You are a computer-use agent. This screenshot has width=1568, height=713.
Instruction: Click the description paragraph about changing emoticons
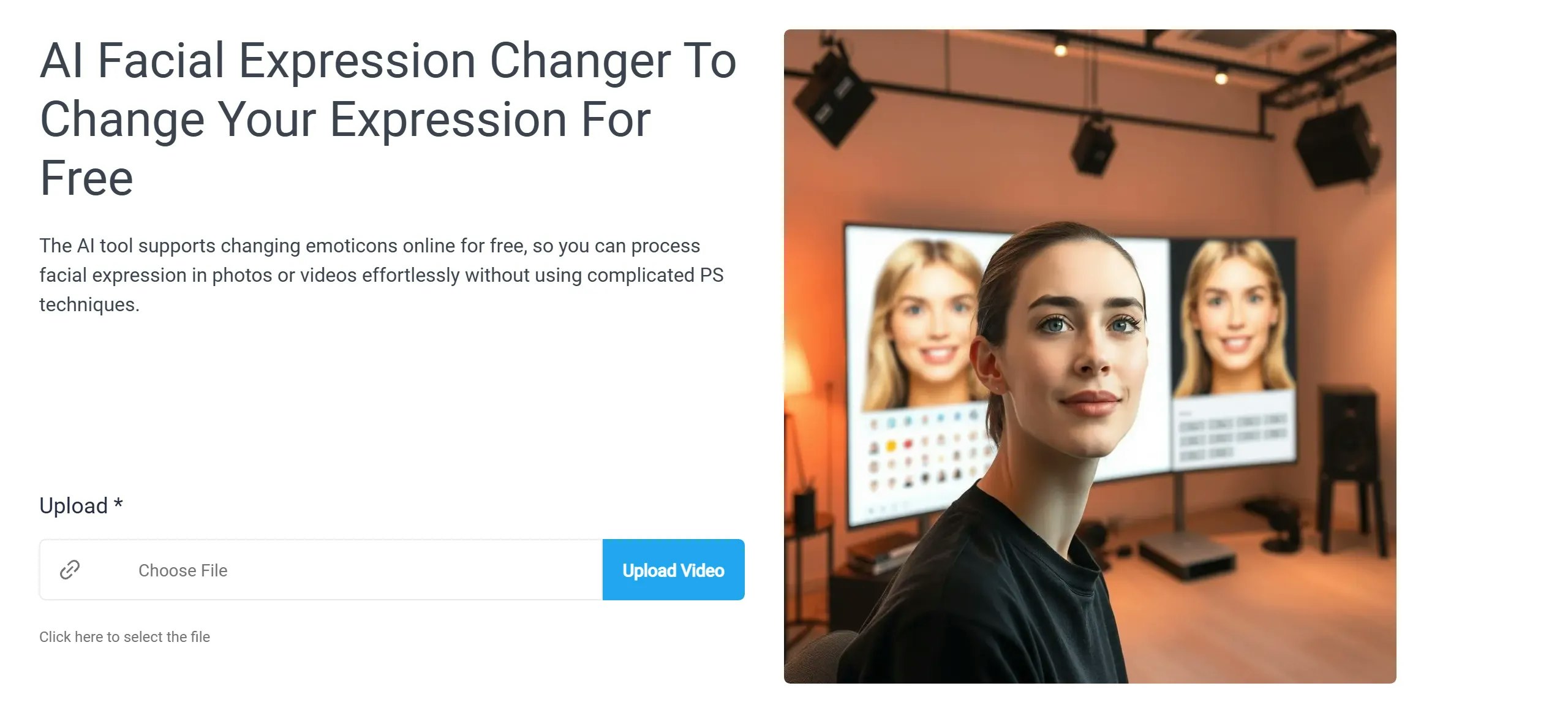[x=382, y=274]
